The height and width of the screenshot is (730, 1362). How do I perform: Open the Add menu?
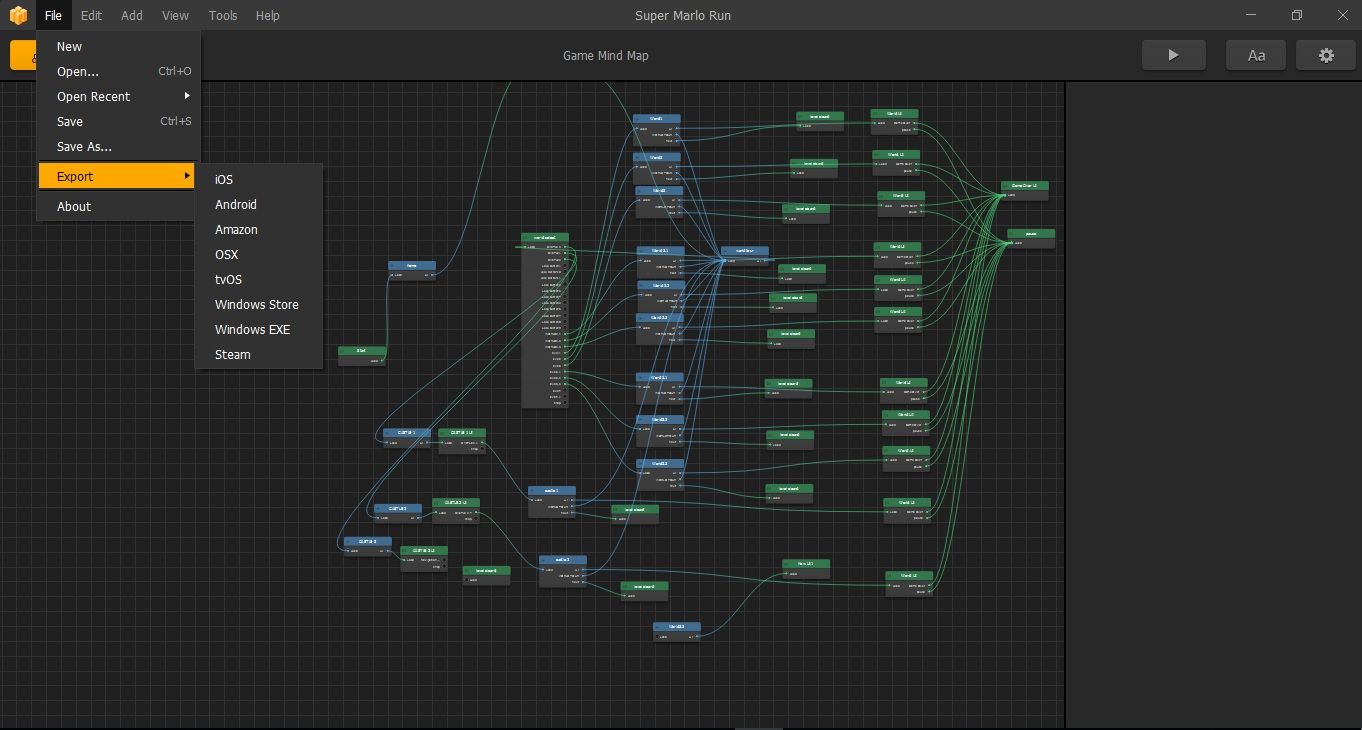pos(132,15)
